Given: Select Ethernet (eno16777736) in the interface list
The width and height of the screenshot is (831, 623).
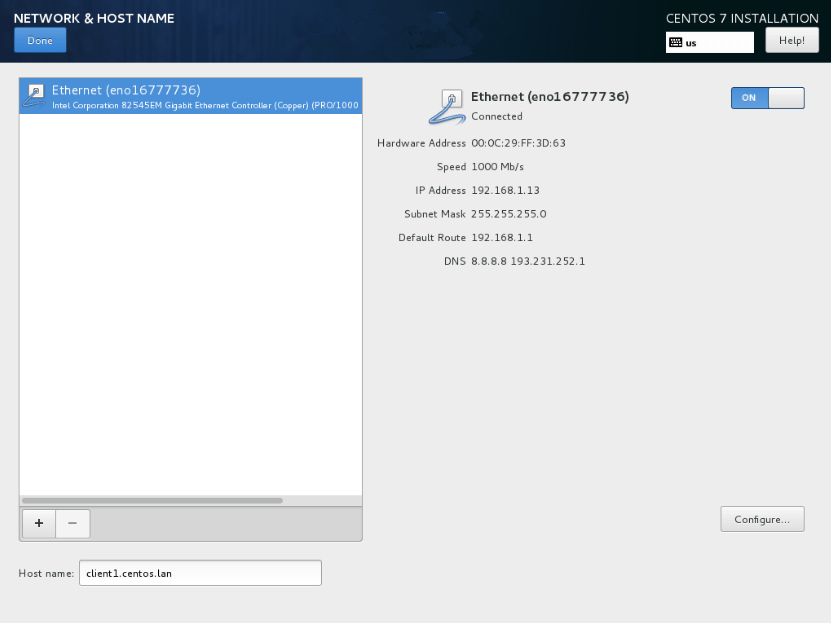Looking at the screenshot, I should (190, 96).
